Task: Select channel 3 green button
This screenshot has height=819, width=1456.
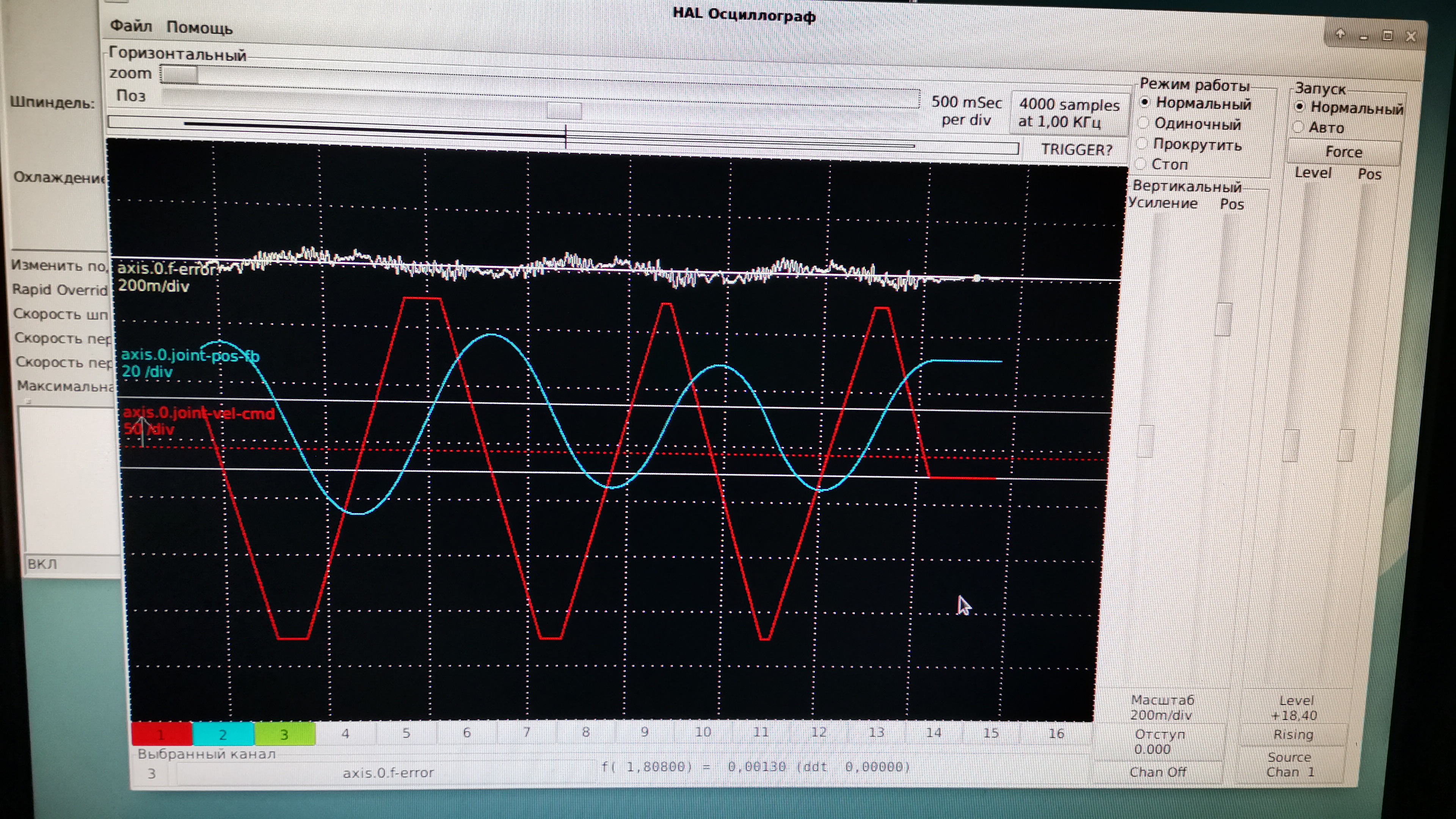Action: (x=284, y=734)
